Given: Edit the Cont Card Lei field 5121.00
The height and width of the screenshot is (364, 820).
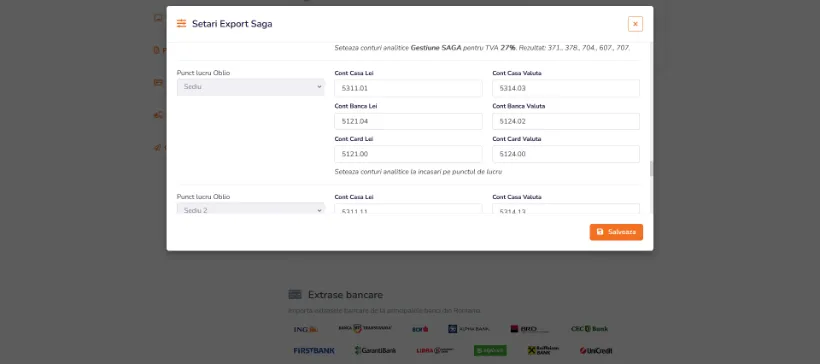Looking at the screenshot, I should (408, 154).
